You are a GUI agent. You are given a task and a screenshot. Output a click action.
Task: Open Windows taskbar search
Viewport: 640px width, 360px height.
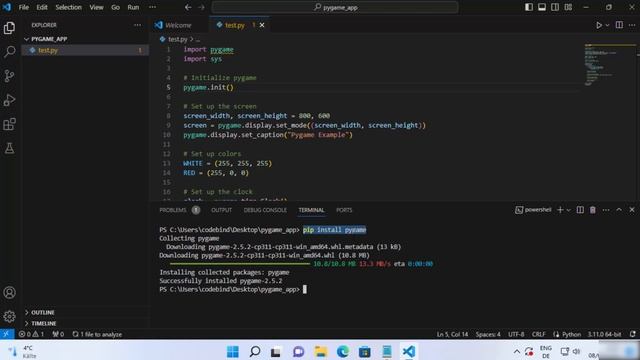(255, 351)
